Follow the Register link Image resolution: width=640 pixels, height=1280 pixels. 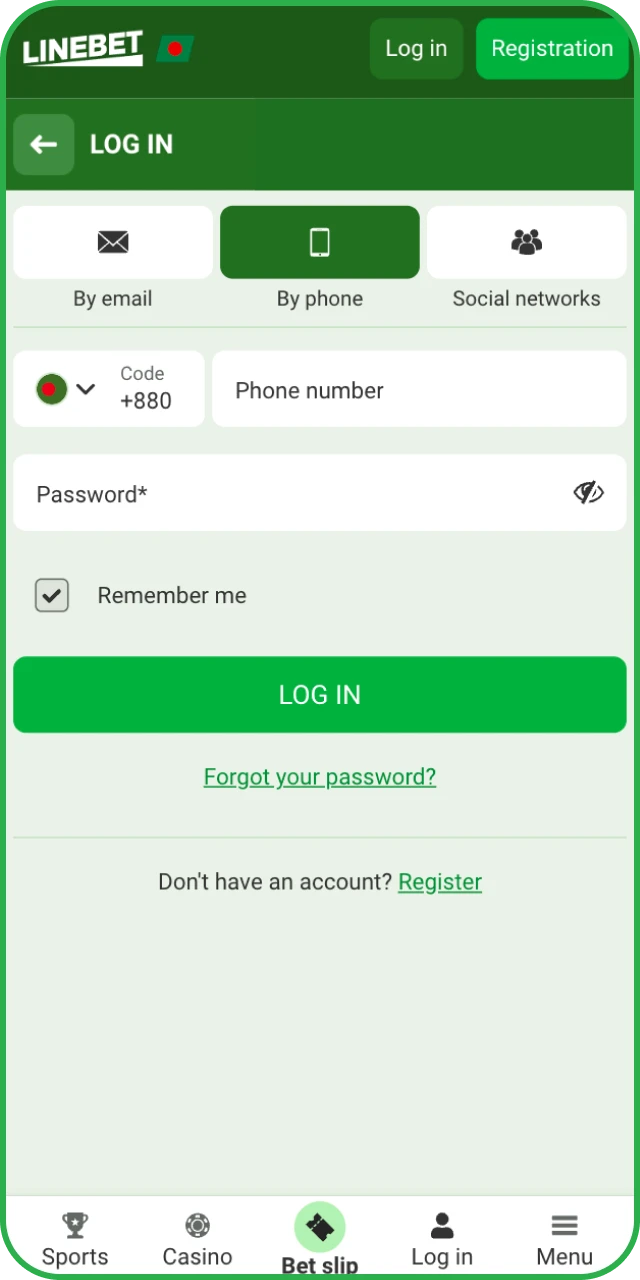coord(440,882)
